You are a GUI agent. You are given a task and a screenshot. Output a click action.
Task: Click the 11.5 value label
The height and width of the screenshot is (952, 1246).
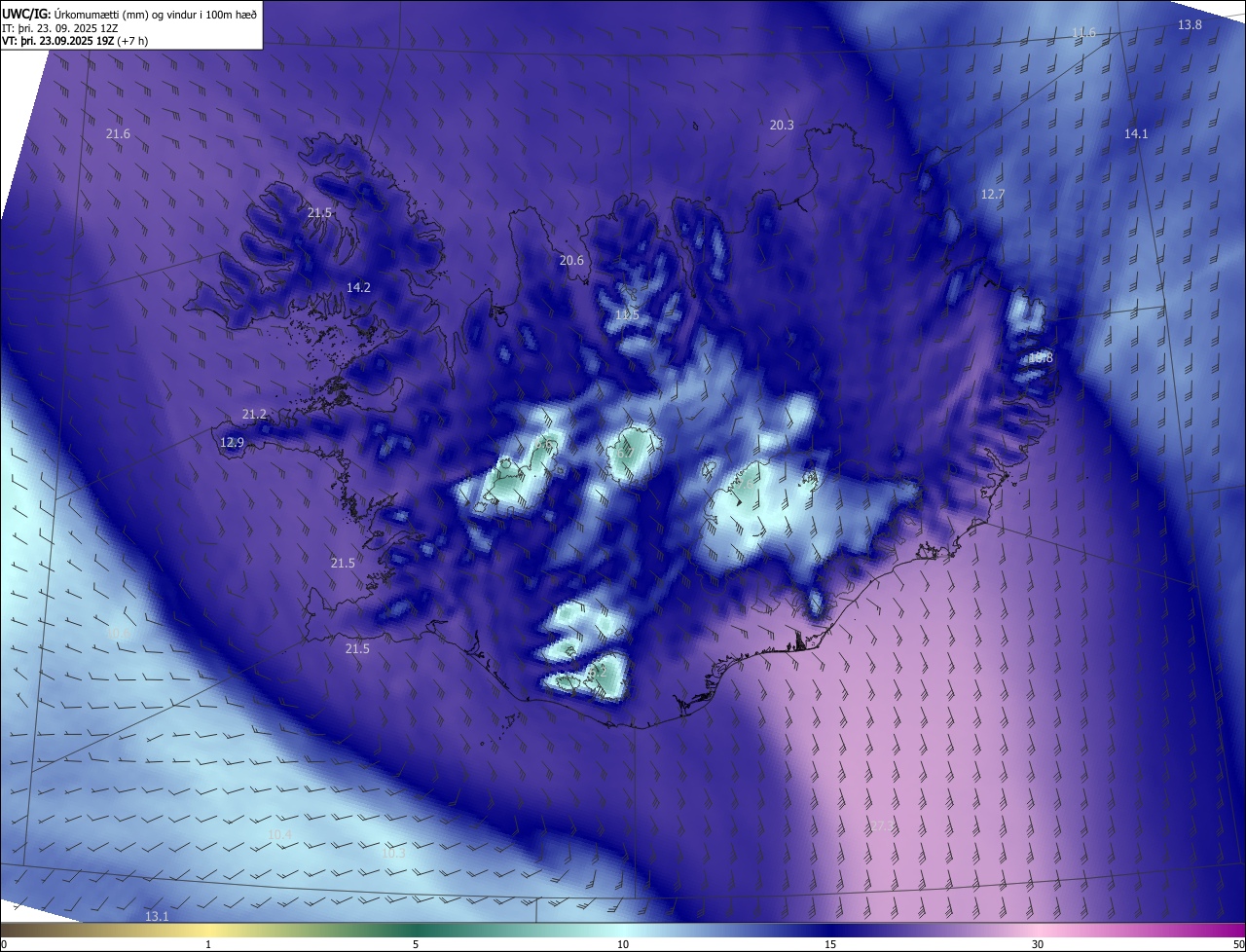pos(627,314)
